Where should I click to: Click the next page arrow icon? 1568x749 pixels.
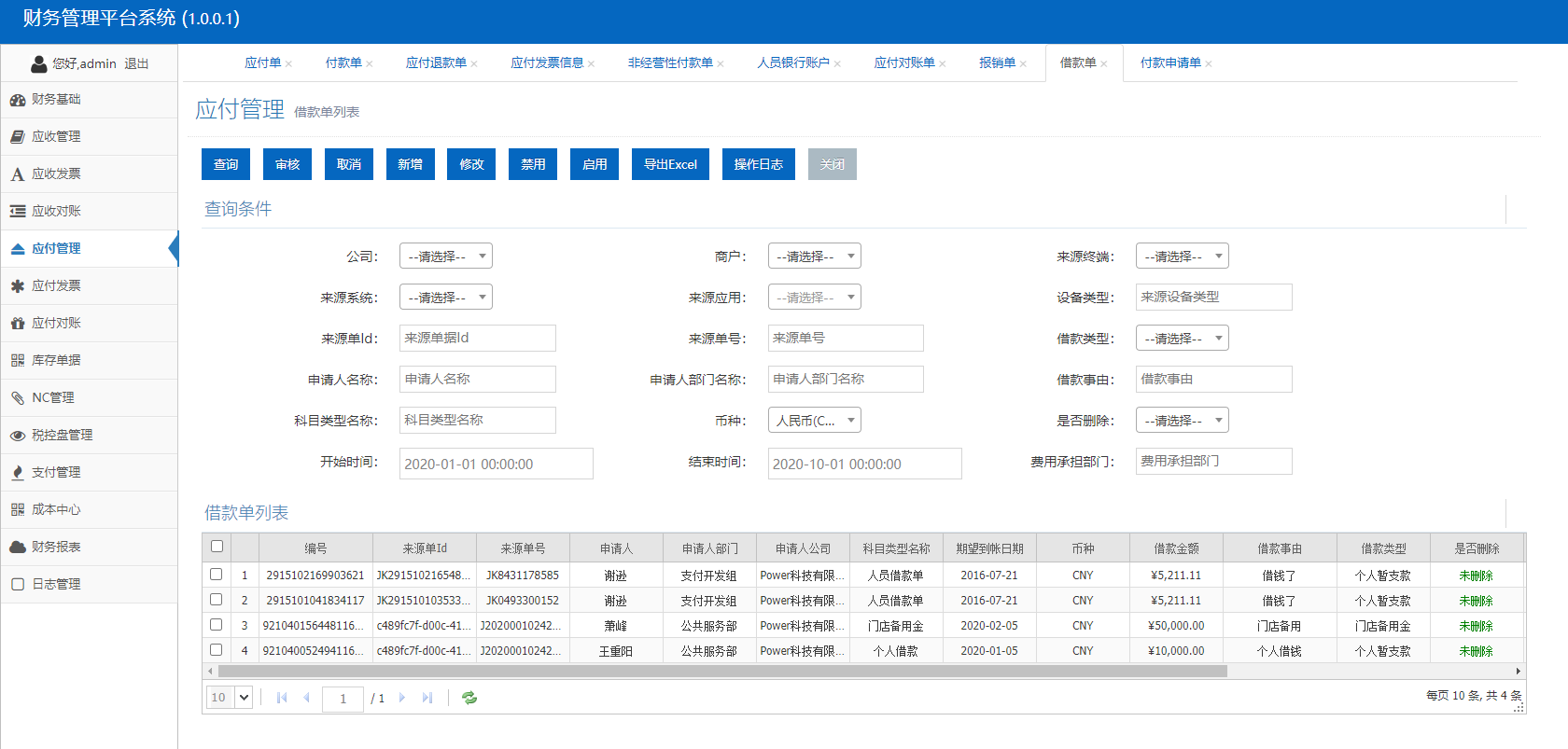[402, 698]
